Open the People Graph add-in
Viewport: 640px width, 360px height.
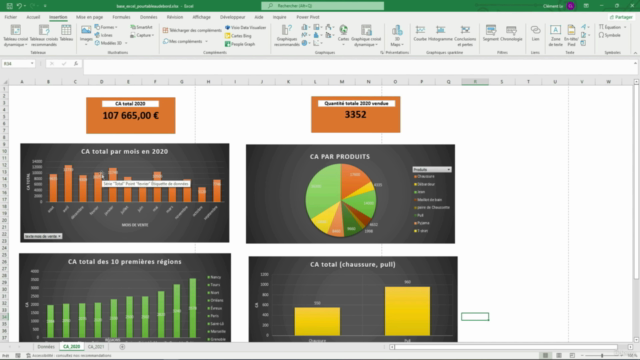(x=240, y=44)
